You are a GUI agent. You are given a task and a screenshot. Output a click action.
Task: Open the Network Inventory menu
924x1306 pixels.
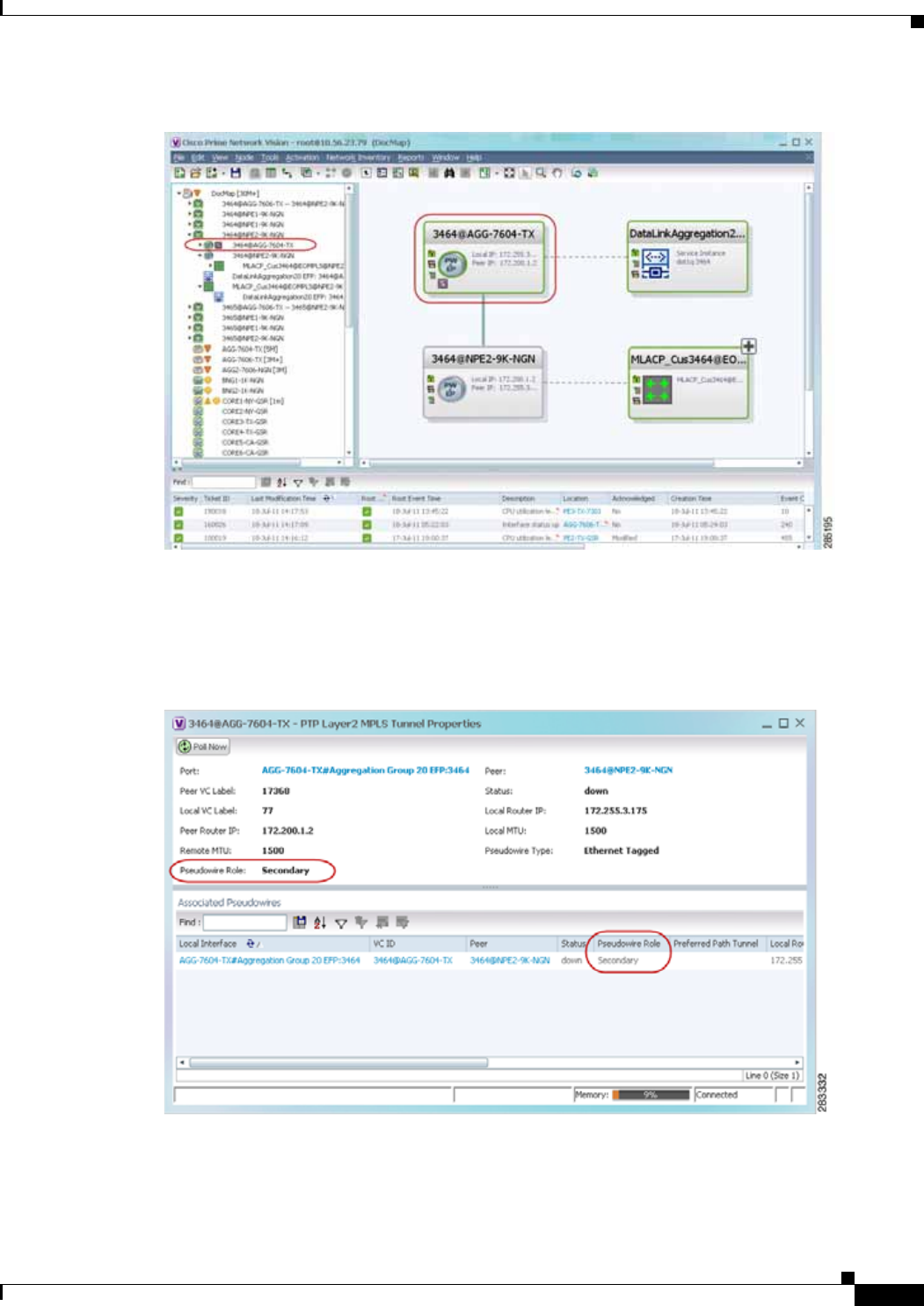[x=358, y=157]
